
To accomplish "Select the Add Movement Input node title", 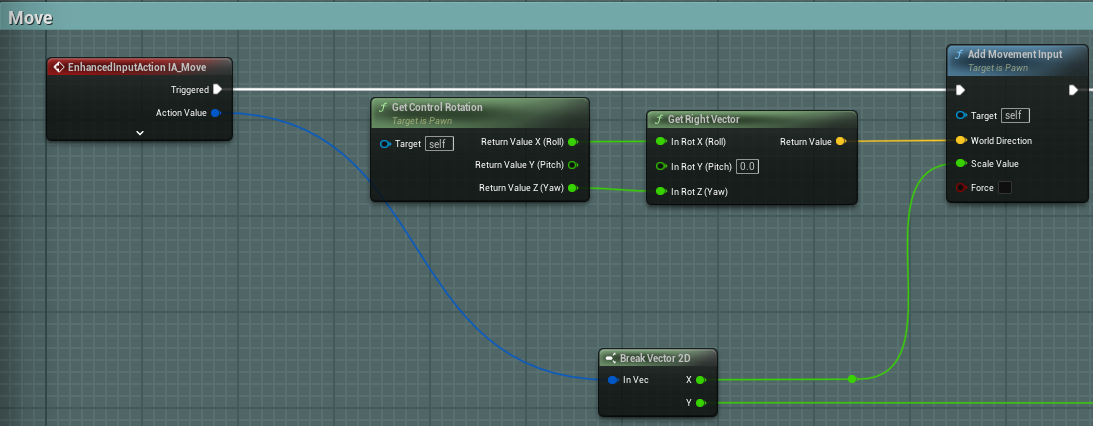I will pos(1015,54).
